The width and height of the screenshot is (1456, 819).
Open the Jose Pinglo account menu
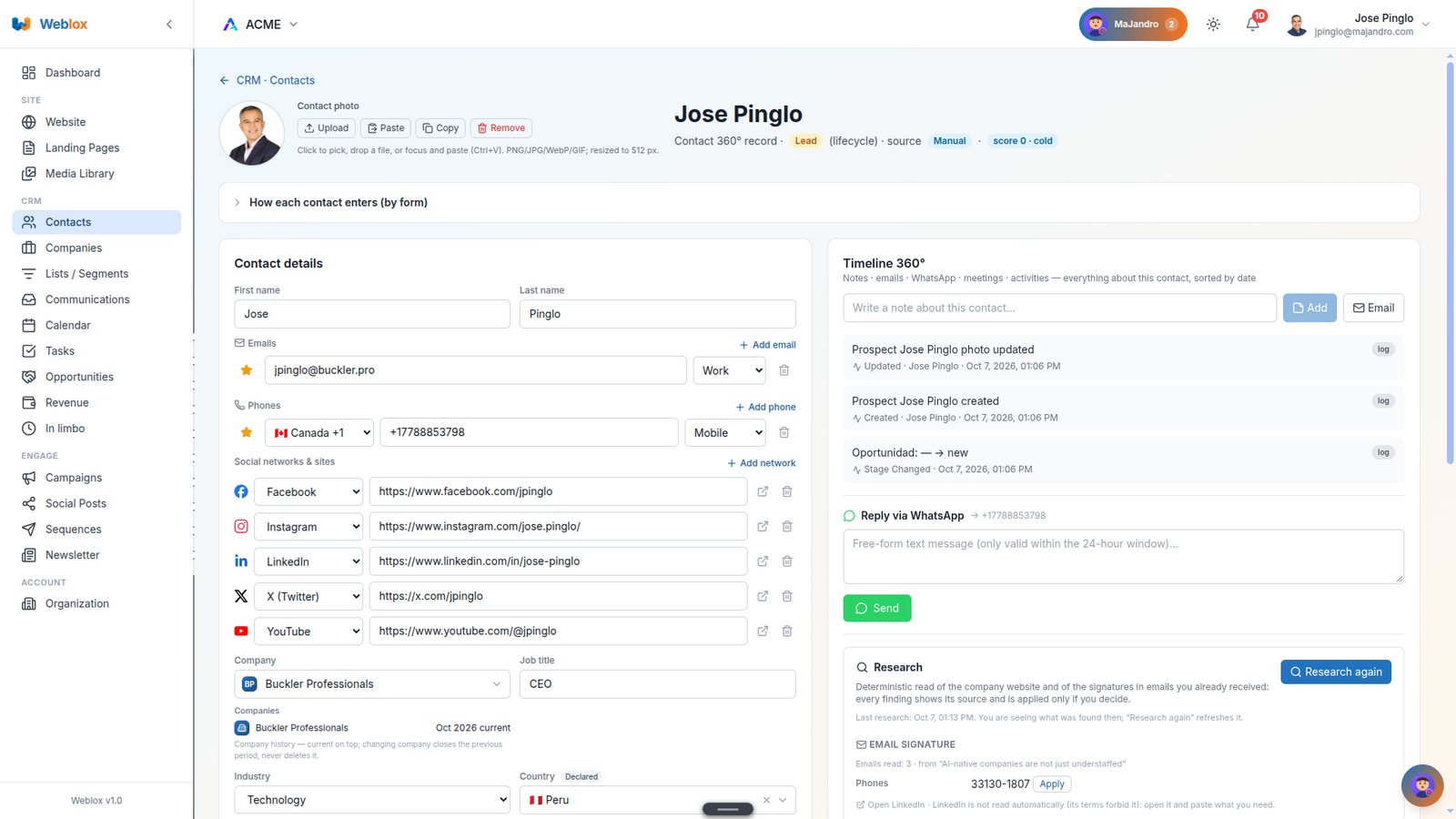[1358, 25]
